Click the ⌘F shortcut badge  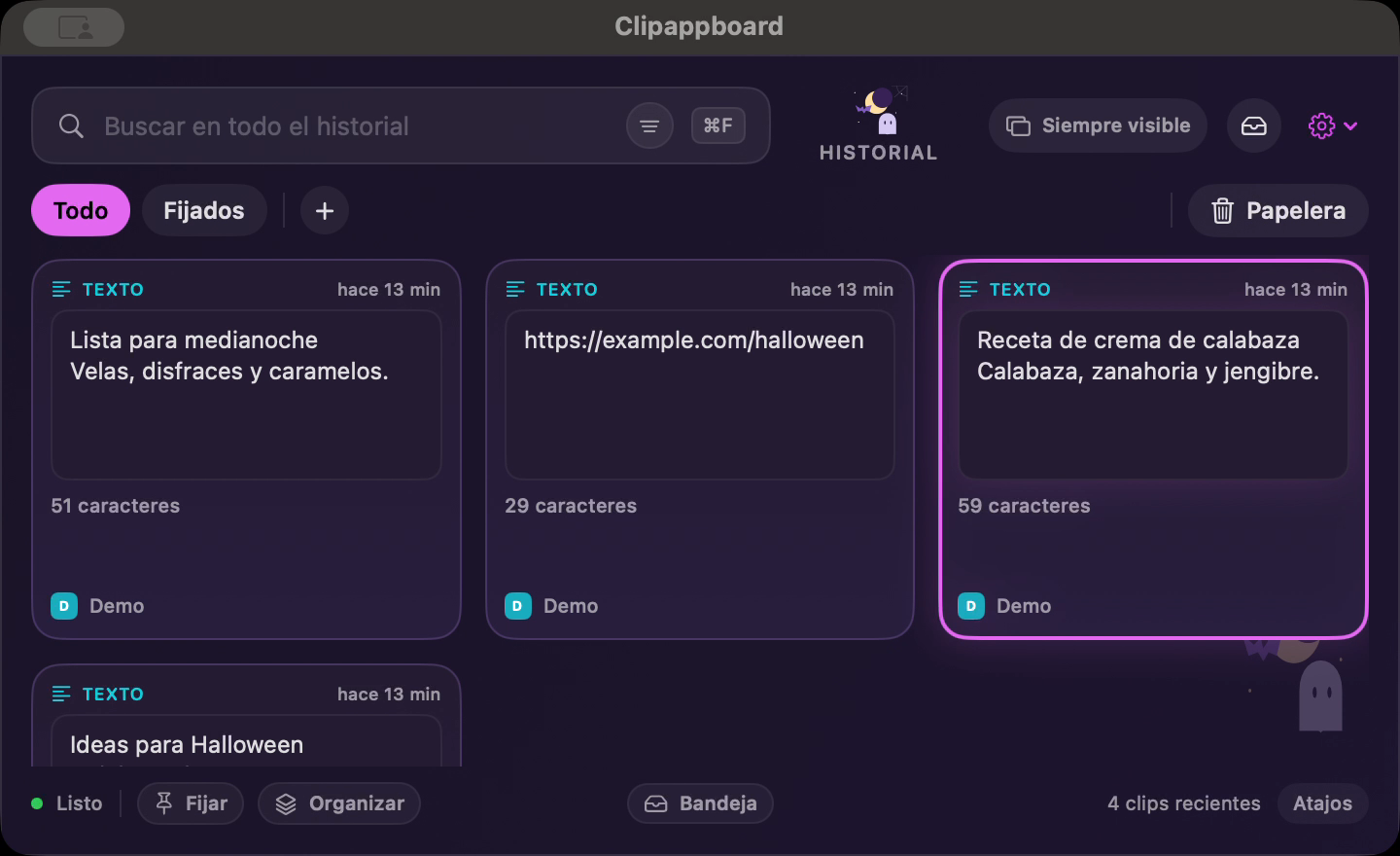718,125
